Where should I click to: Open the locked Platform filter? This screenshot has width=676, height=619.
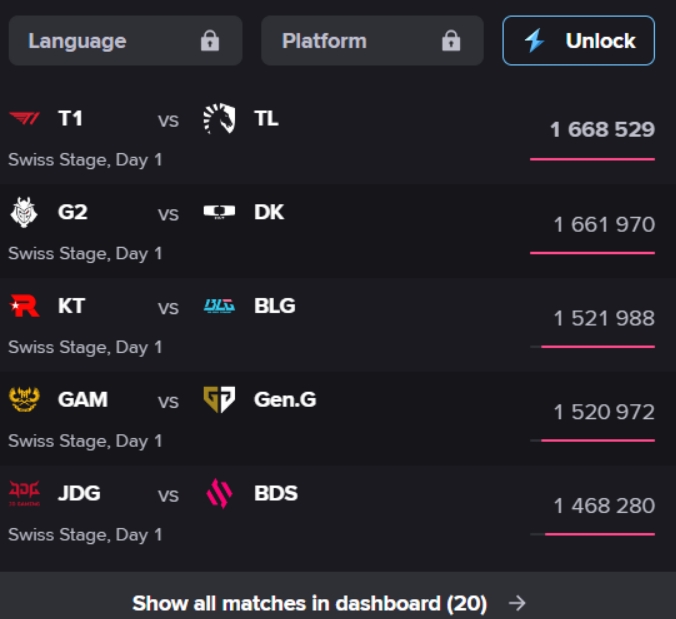pyautogui.click(x=372, y=41)
